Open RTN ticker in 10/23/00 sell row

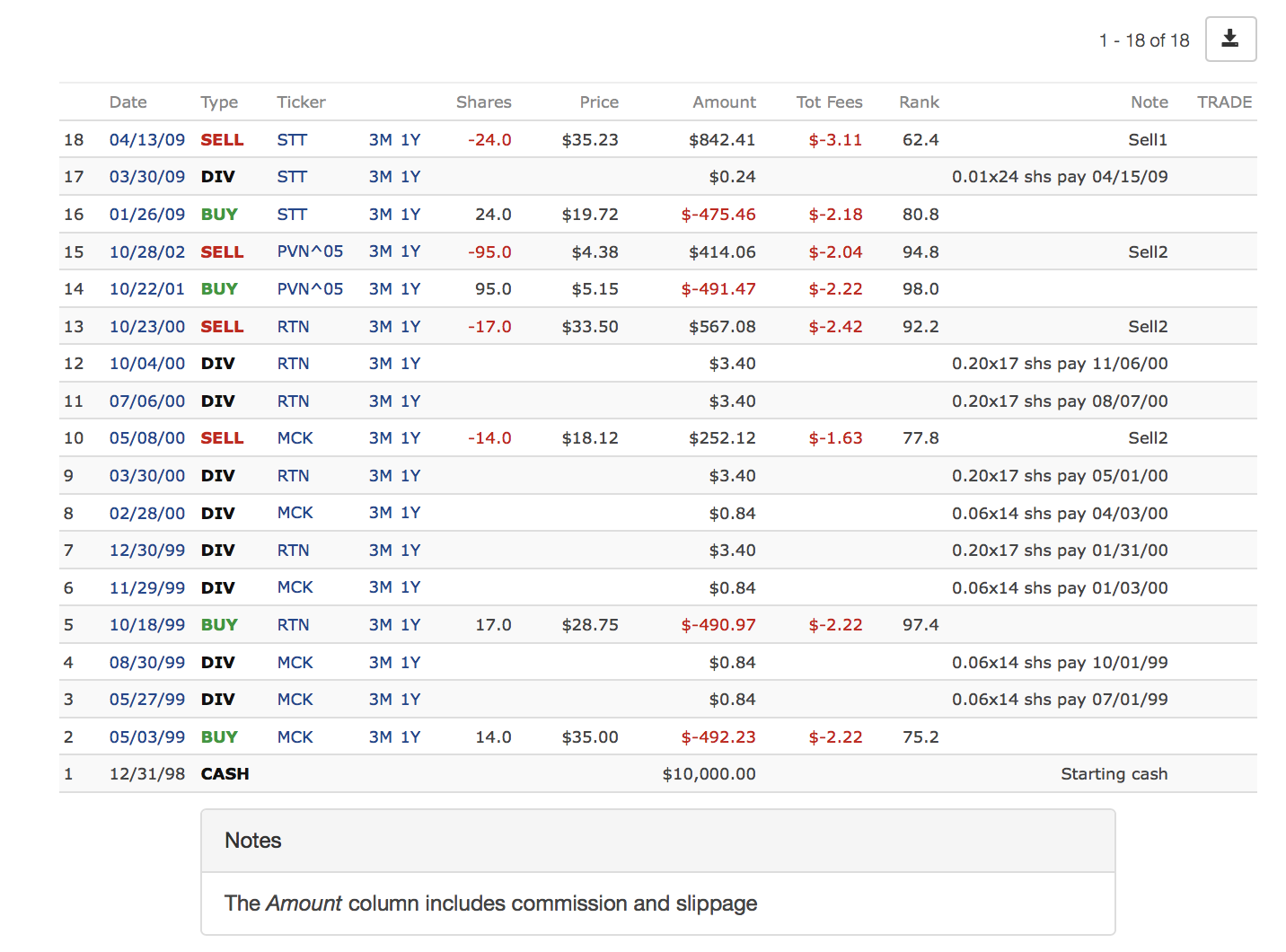click(293, 327)
